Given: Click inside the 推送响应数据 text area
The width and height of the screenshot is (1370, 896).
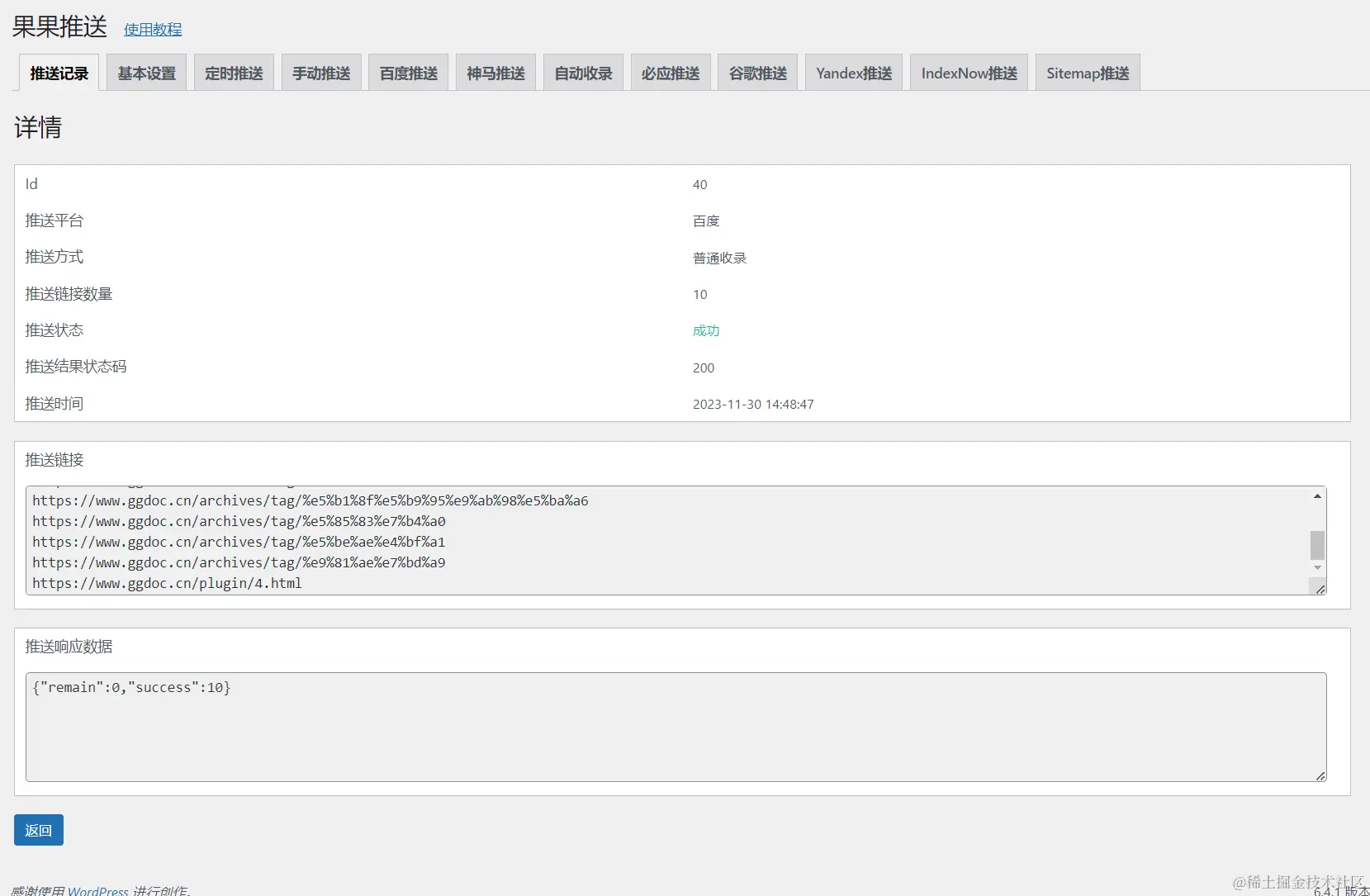Looking at the screenshot, I should [x=676, y=727].
